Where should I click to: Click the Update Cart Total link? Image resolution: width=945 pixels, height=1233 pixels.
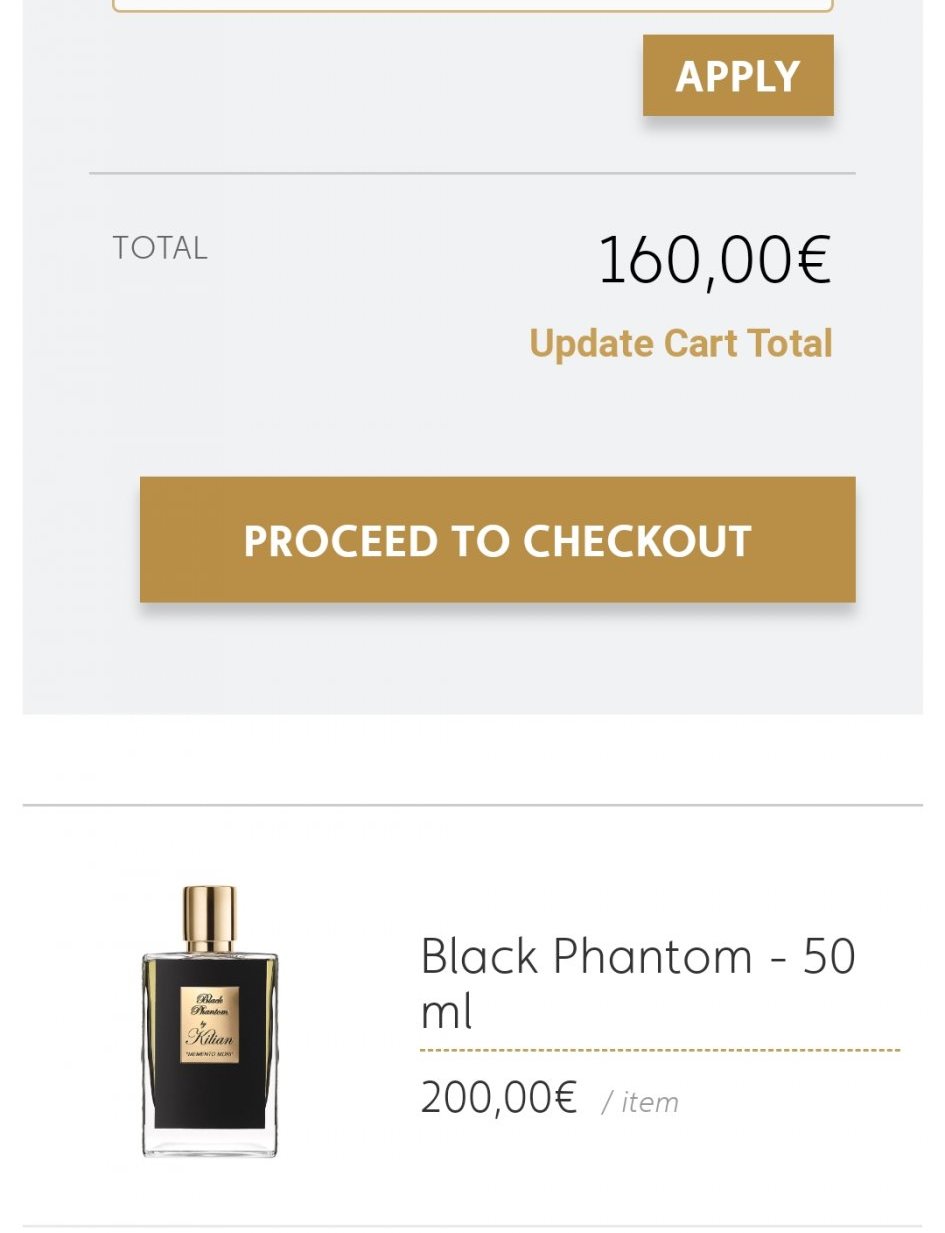[x=680, y=343]
